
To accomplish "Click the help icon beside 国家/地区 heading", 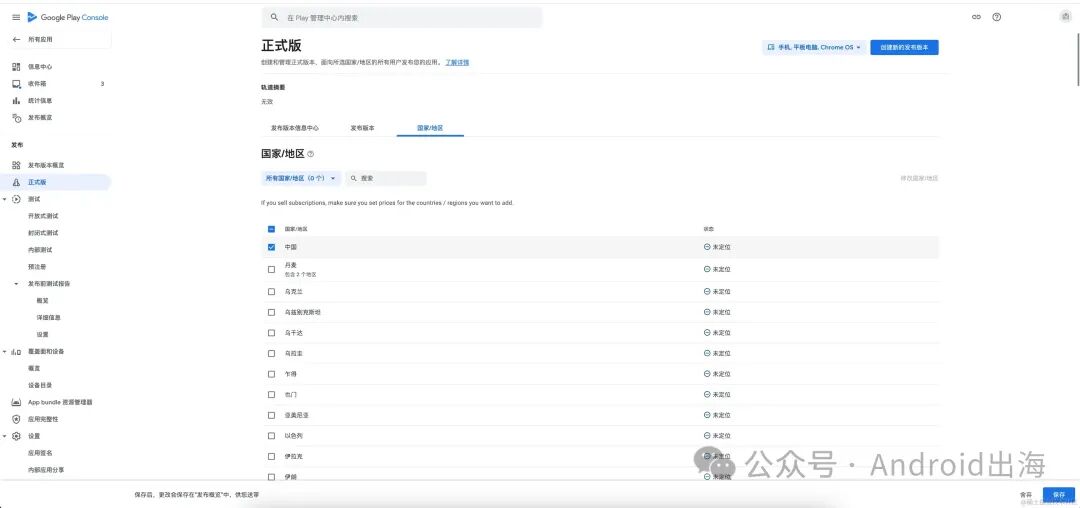I will point(311,154).
